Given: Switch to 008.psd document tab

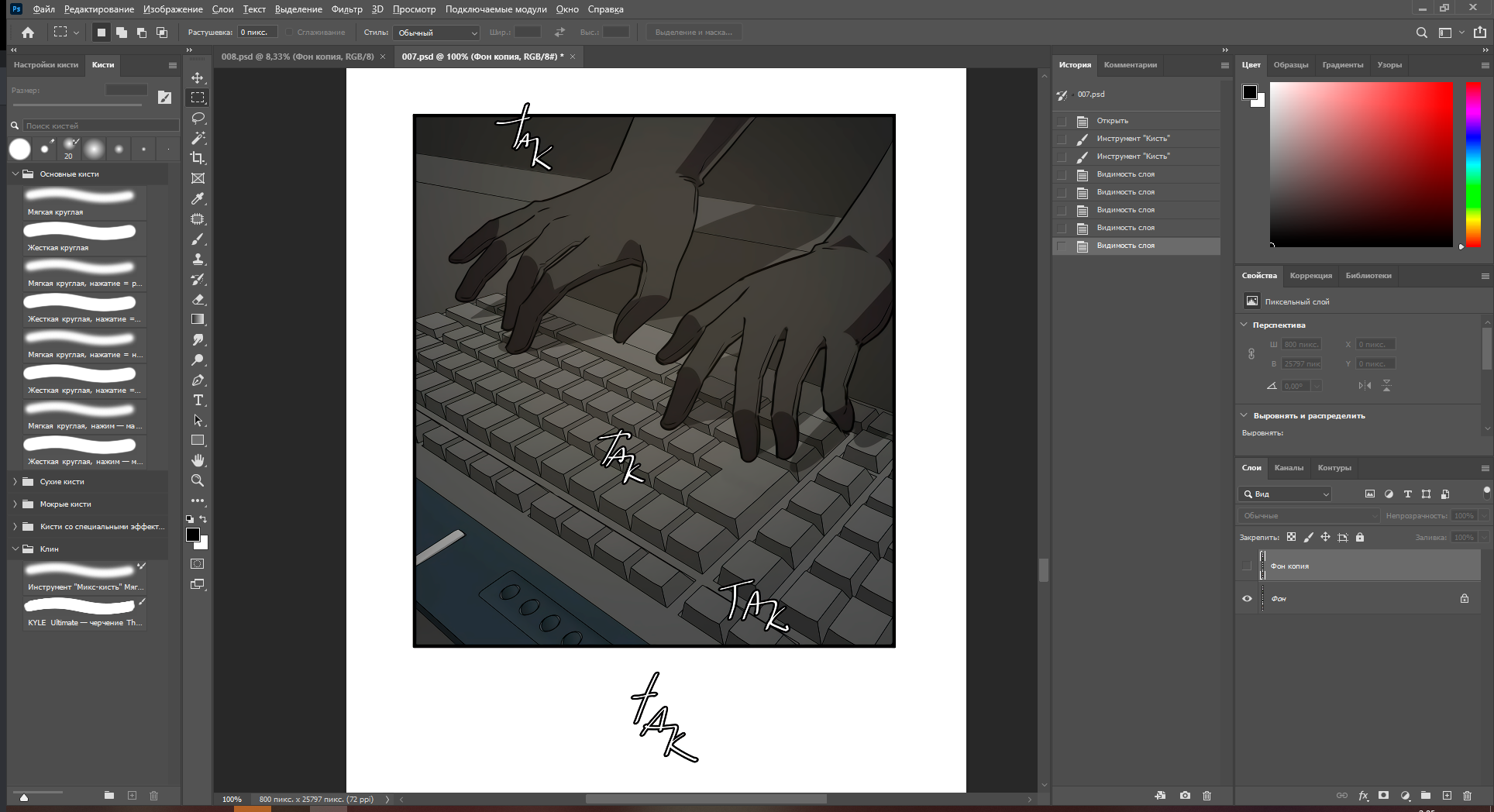Looking at the screenshot, I should tap(297, 57).
